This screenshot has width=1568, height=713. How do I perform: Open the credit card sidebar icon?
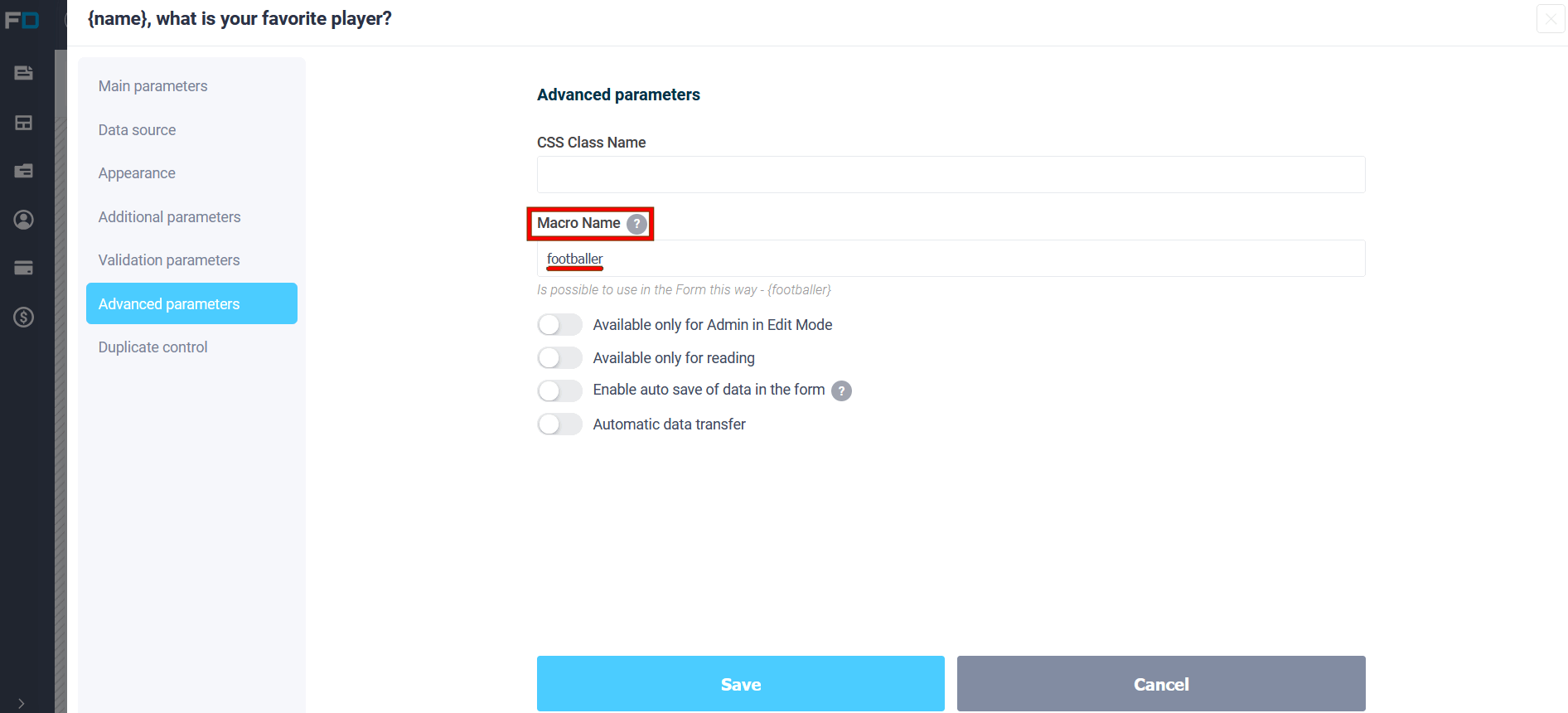(24, 268)
